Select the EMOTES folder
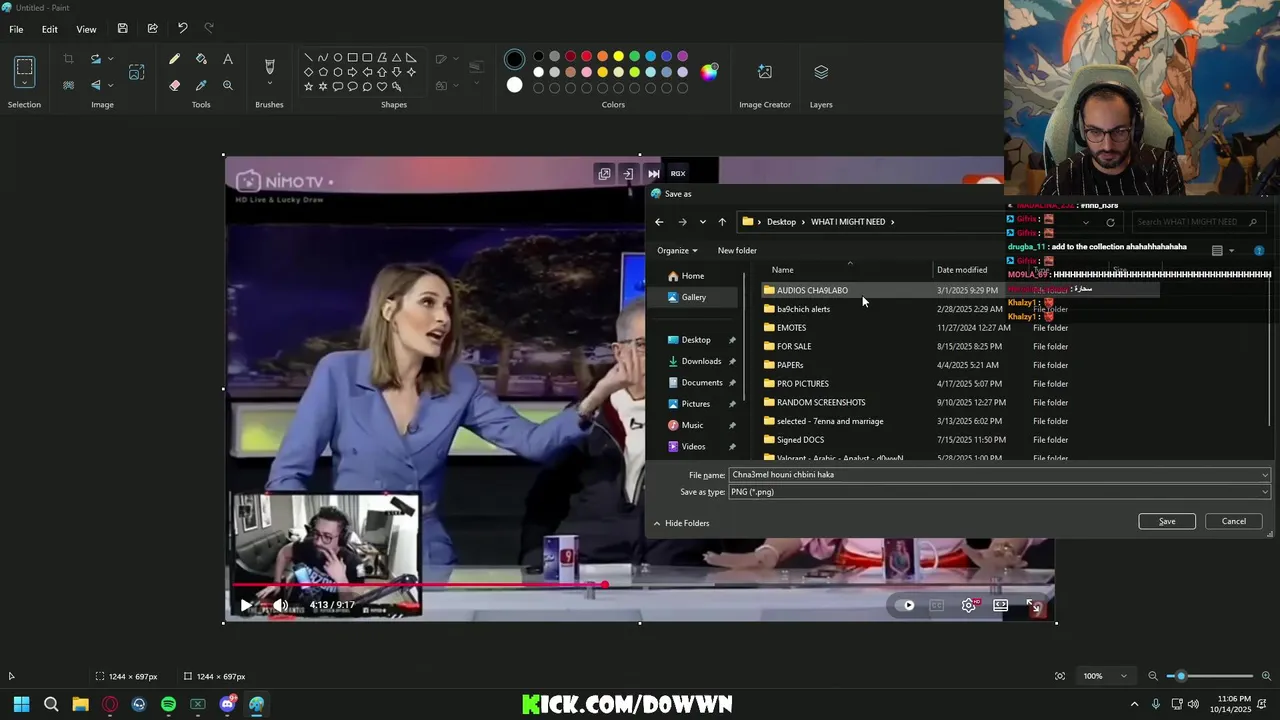Viewport: 1280px width, 720px height. coord(791,328)
